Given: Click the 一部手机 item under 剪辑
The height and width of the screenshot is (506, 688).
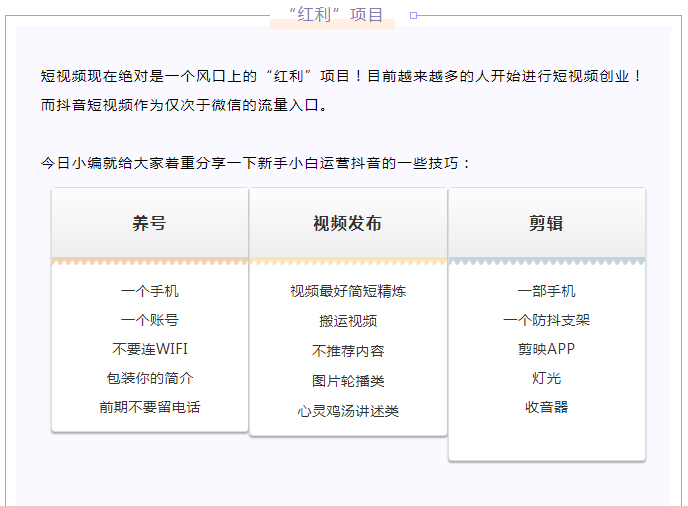Looking at the screenshot, I should pyautogui.click(x=546, y=291).
